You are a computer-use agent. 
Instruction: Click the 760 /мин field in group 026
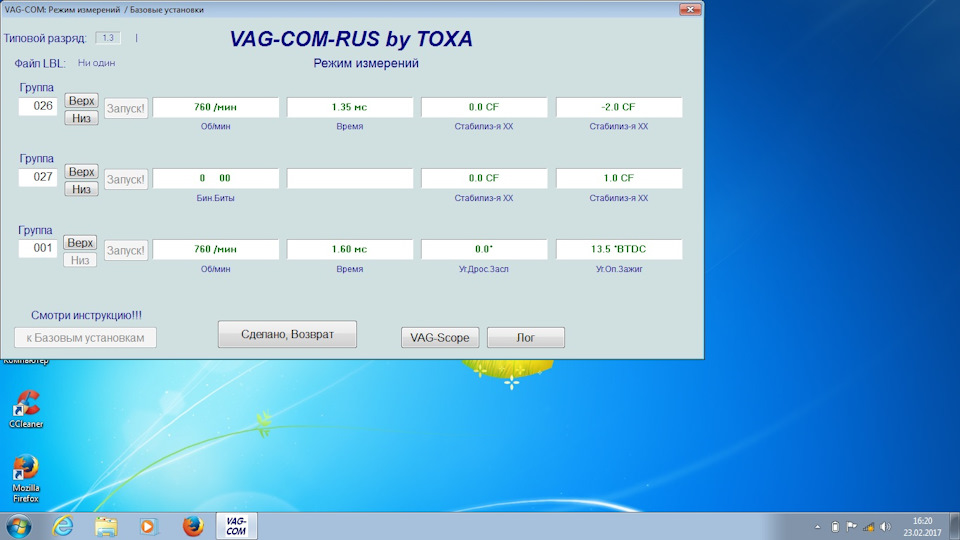coord(216,107)
